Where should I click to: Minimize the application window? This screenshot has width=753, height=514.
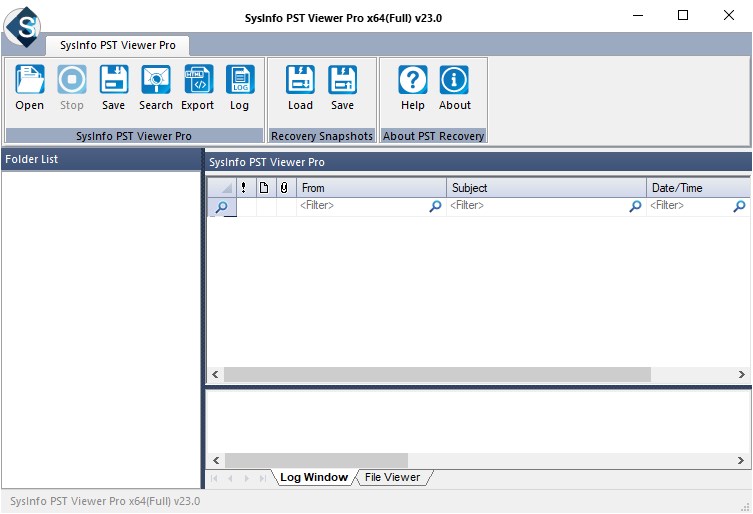pos(638,15)
